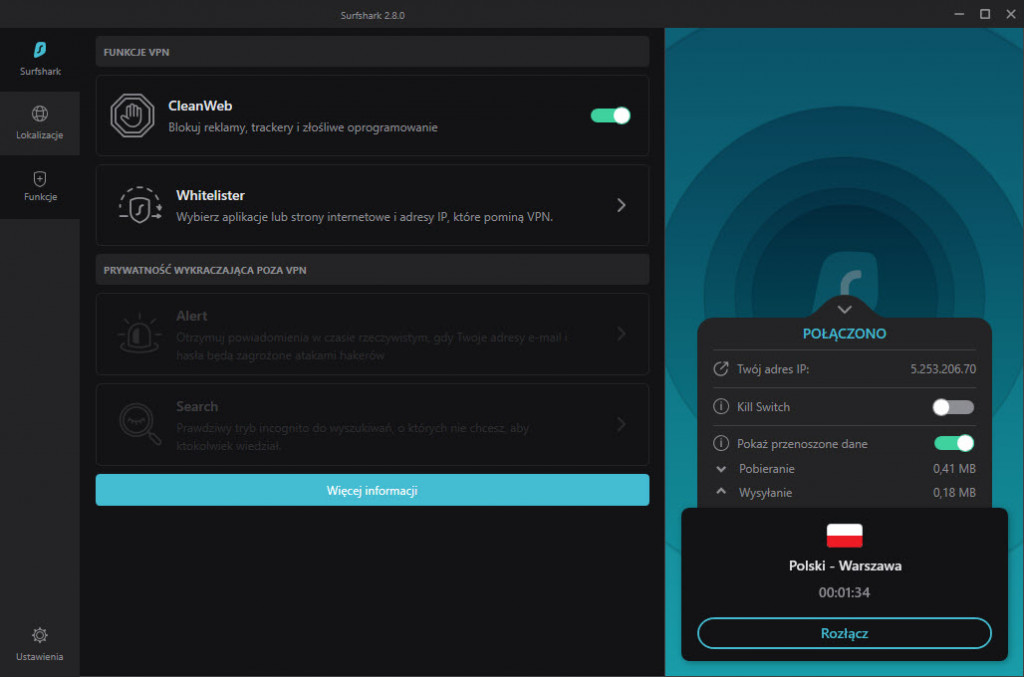Switch to the Funkcje tab
This screenshot has width=1024, height=677.
coord(40,187)
